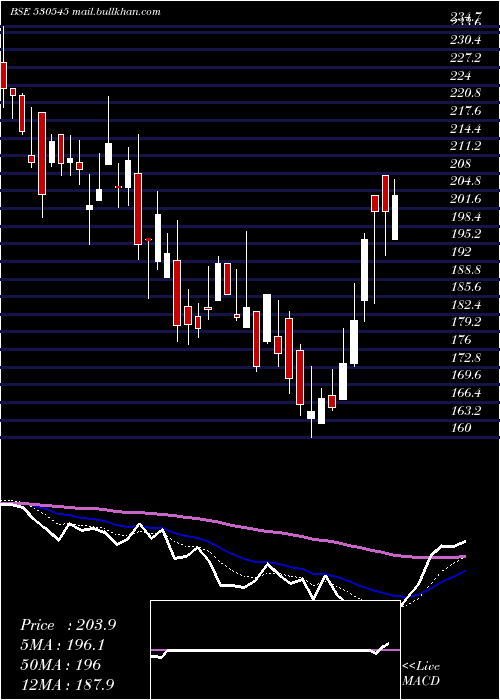Click the 224 price axis label
Screen dimensions: 500x700
click(x=461, y=76)
